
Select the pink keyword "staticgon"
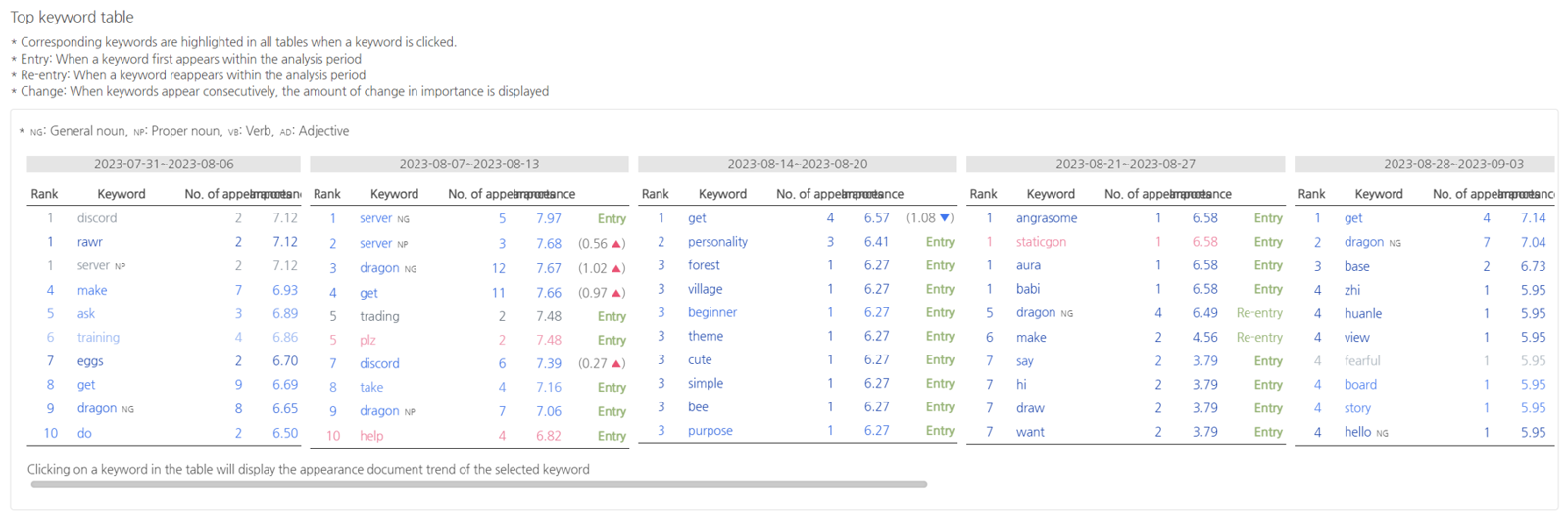pos(1041,242)
